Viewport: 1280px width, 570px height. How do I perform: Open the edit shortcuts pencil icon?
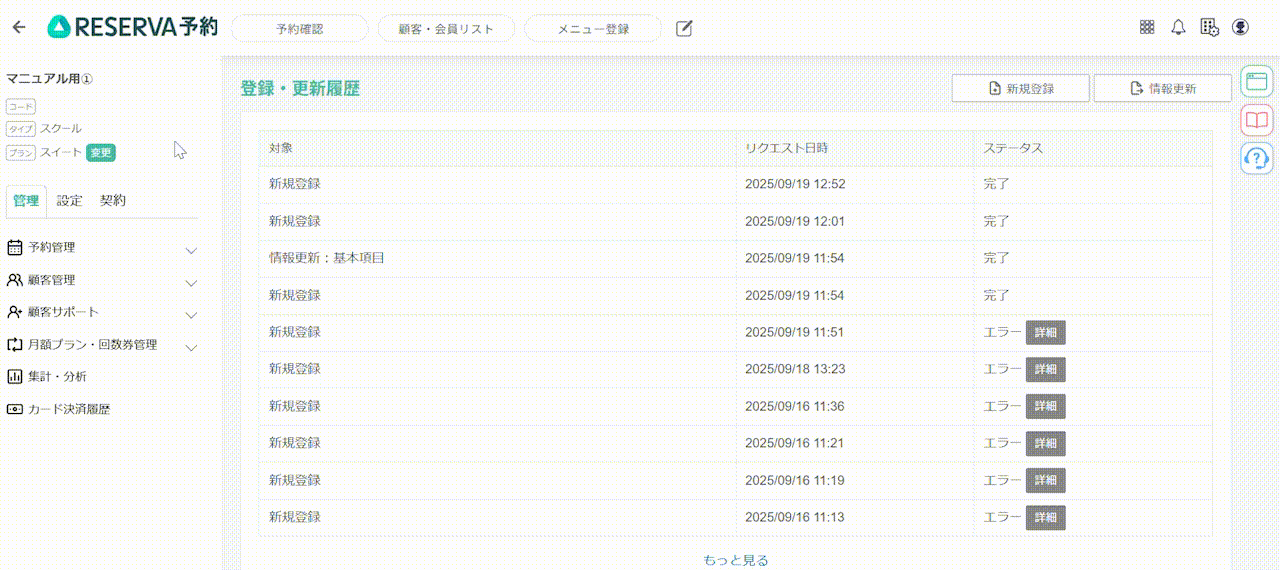[x=684, y=28]
